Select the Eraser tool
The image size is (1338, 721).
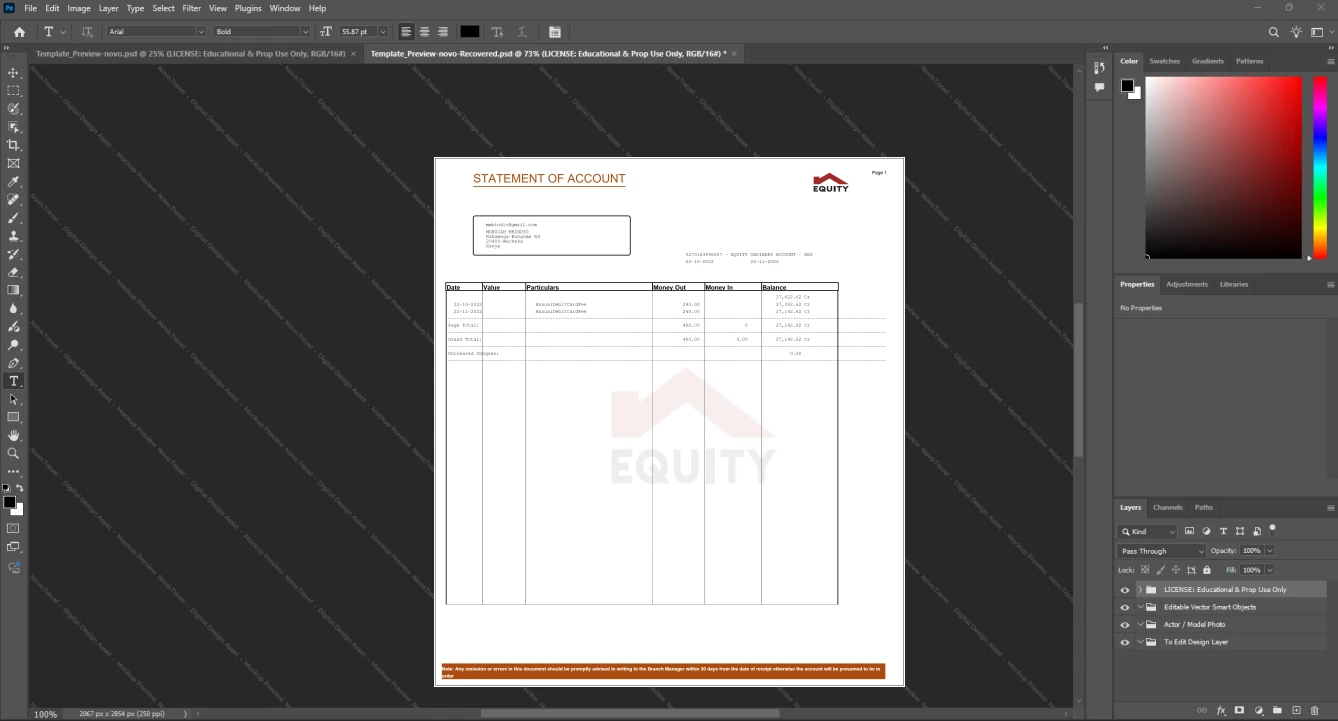[13, 272]
